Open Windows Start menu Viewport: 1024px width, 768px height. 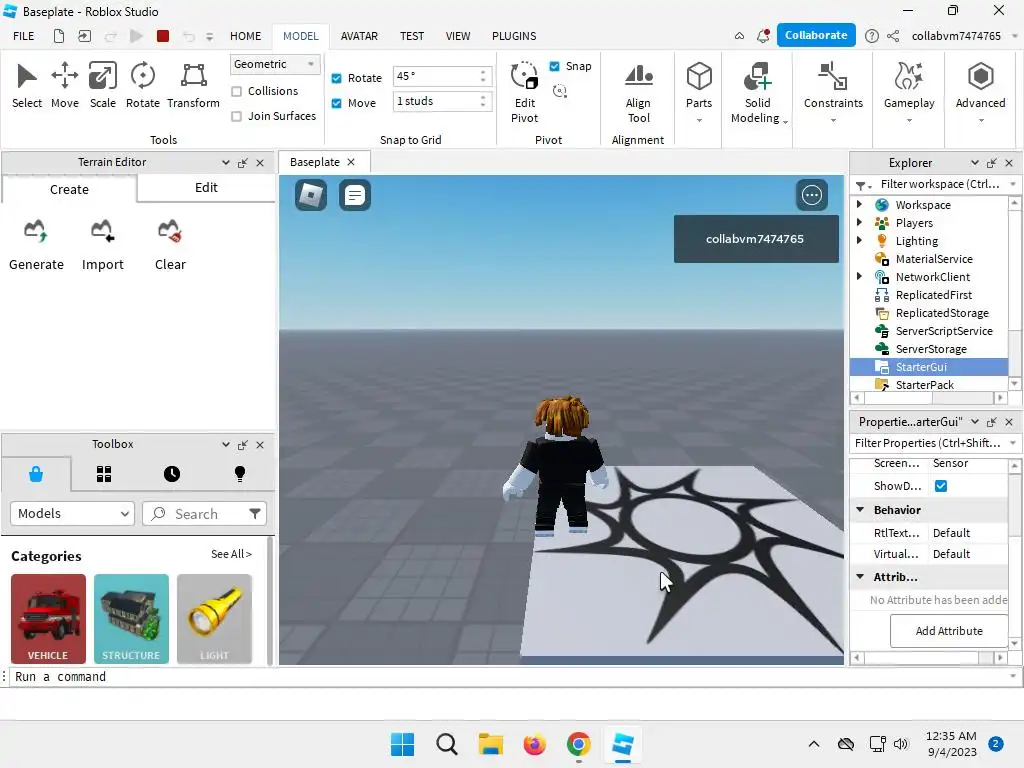(x=402, y=744)
